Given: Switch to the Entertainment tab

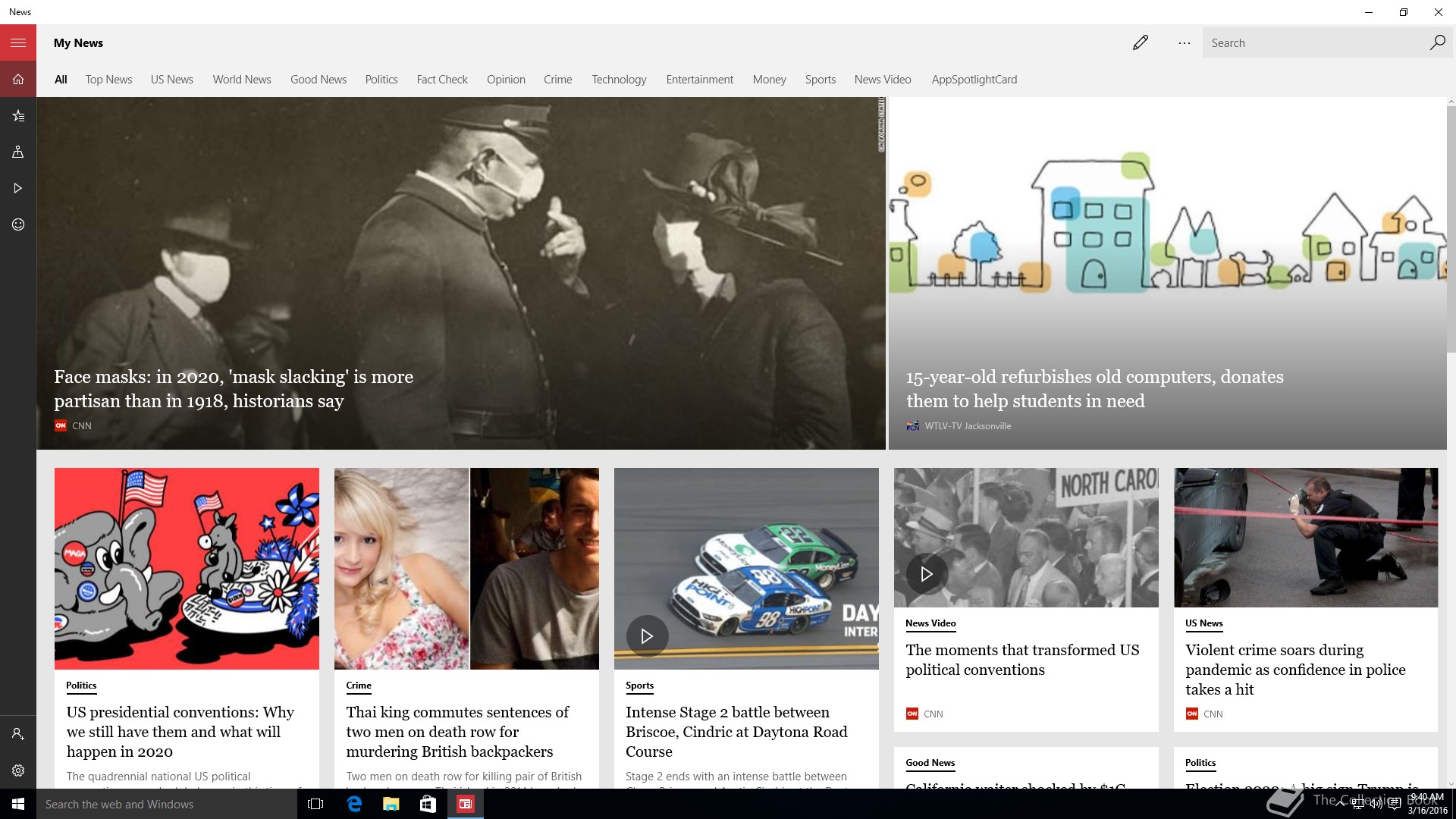Looking at the screenshot, I should 700,80.
